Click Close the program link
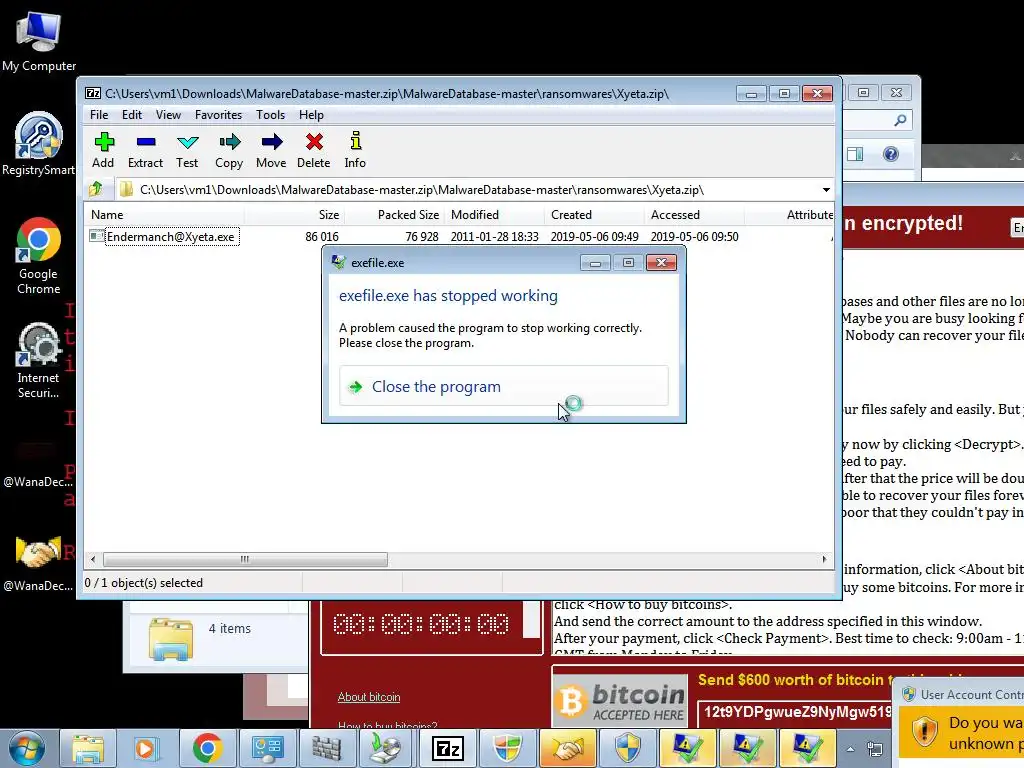Screen dimensions: 1024x768 [504, 387]
